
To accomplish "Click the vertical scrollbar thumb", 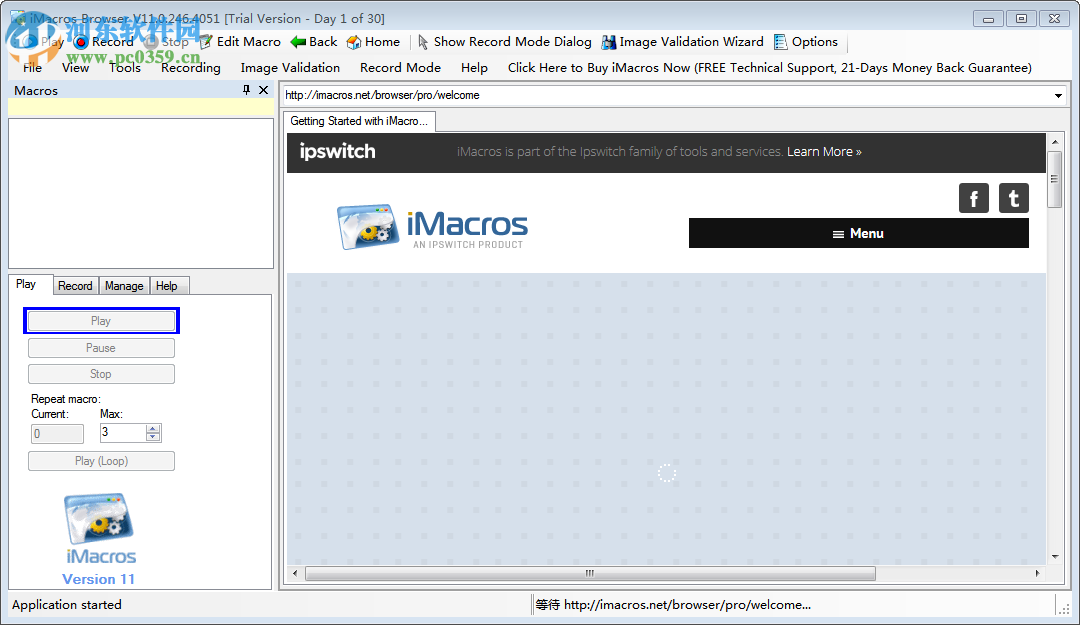I will (1055, 179).
